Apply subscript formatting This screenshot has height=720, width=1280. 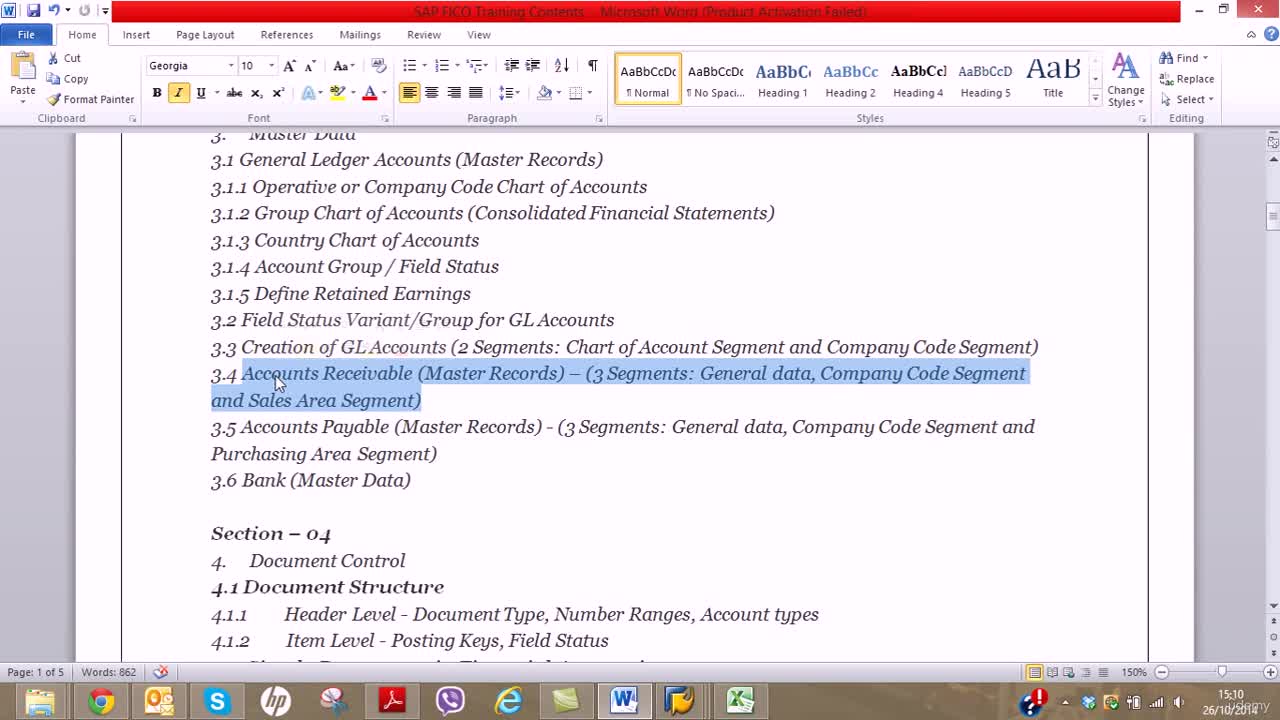coord(256,93)
